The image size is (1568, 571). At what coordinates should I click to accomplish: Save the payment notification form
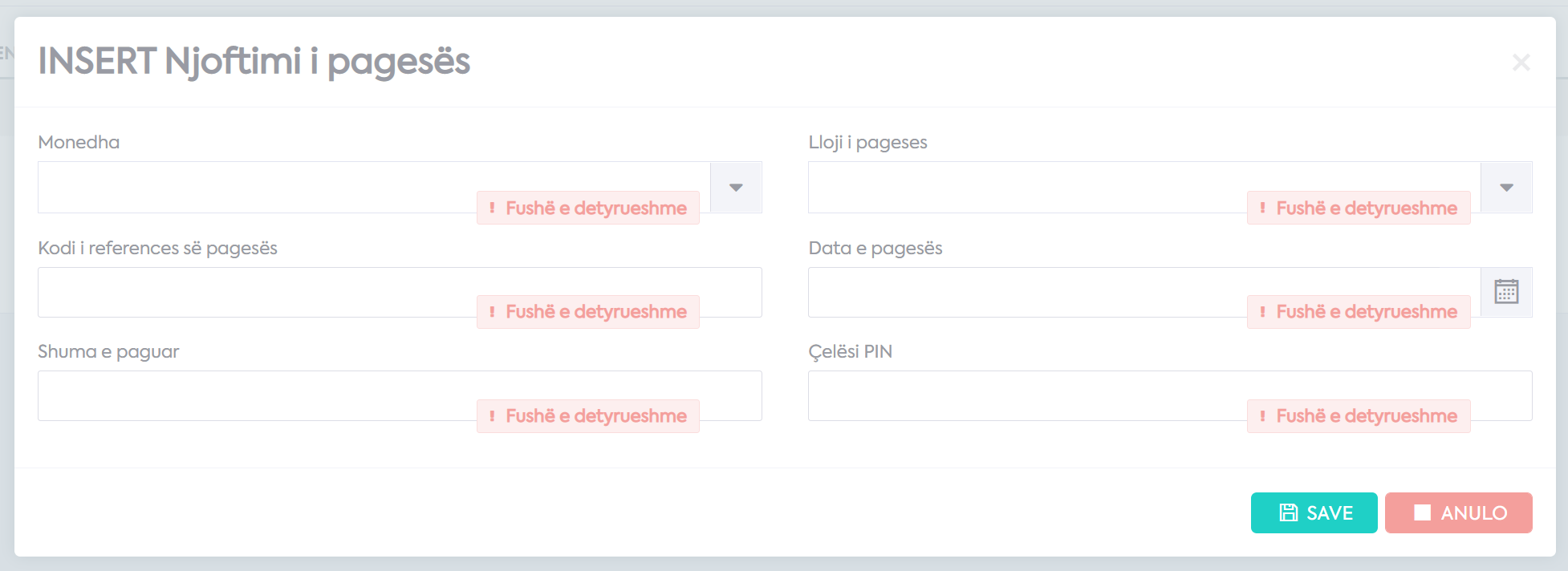[x=1314, y=512]
